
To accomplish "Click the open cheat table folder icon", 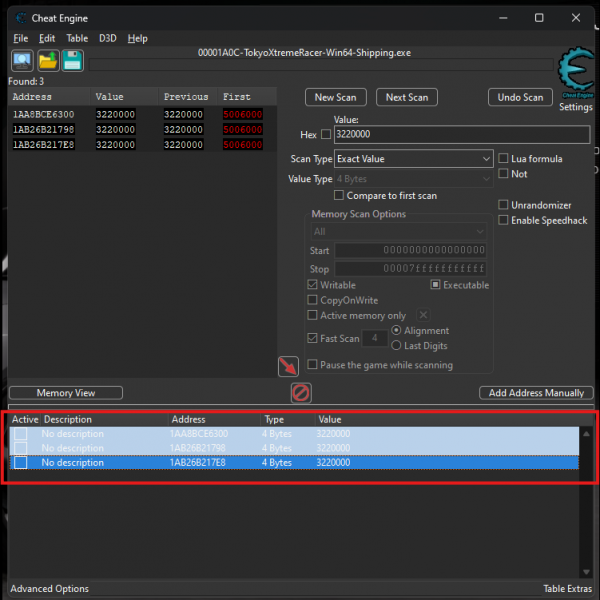I will pos(48,60).
